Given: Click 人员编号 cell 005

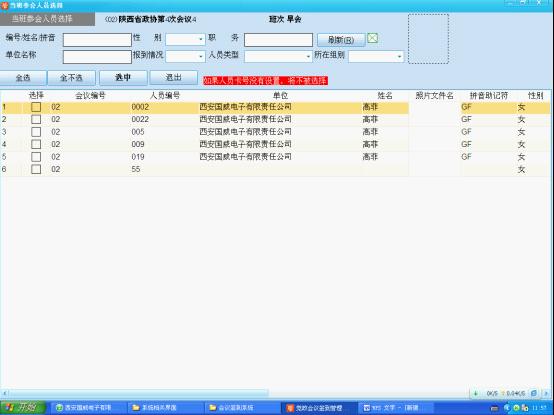Looking at the screenshot, I should click(137, 132).
